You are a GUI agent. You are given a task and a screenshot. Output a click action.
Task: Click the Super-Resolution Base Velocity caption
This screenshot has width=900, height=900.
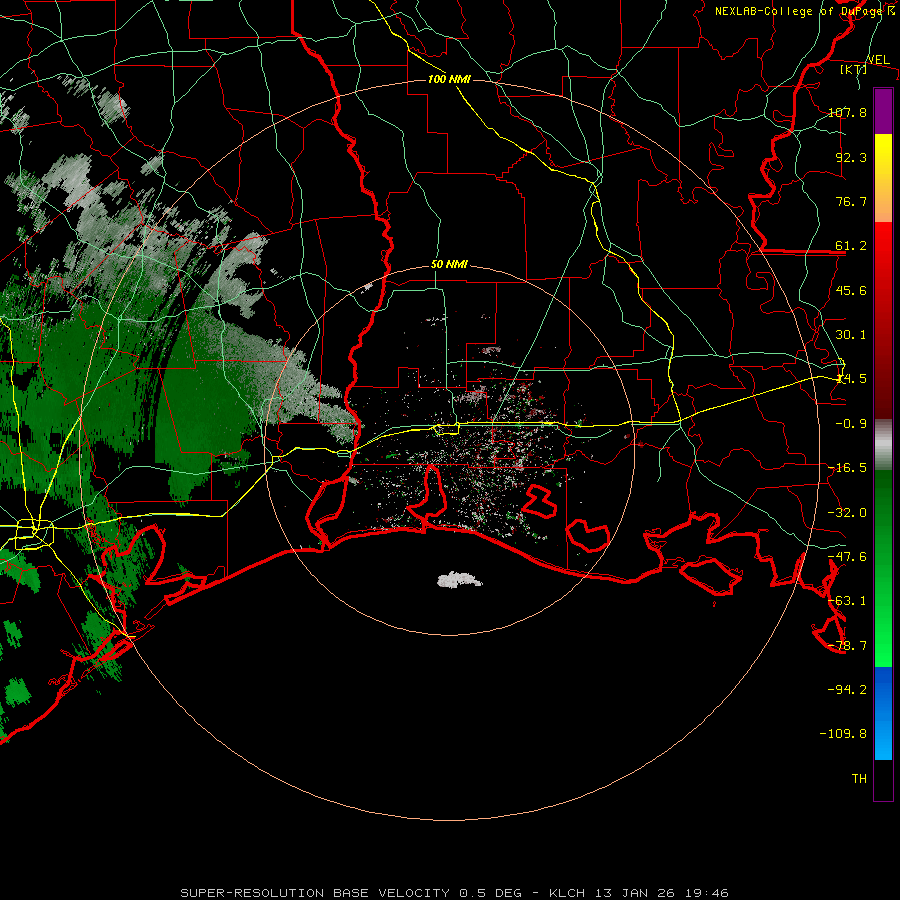455,893
